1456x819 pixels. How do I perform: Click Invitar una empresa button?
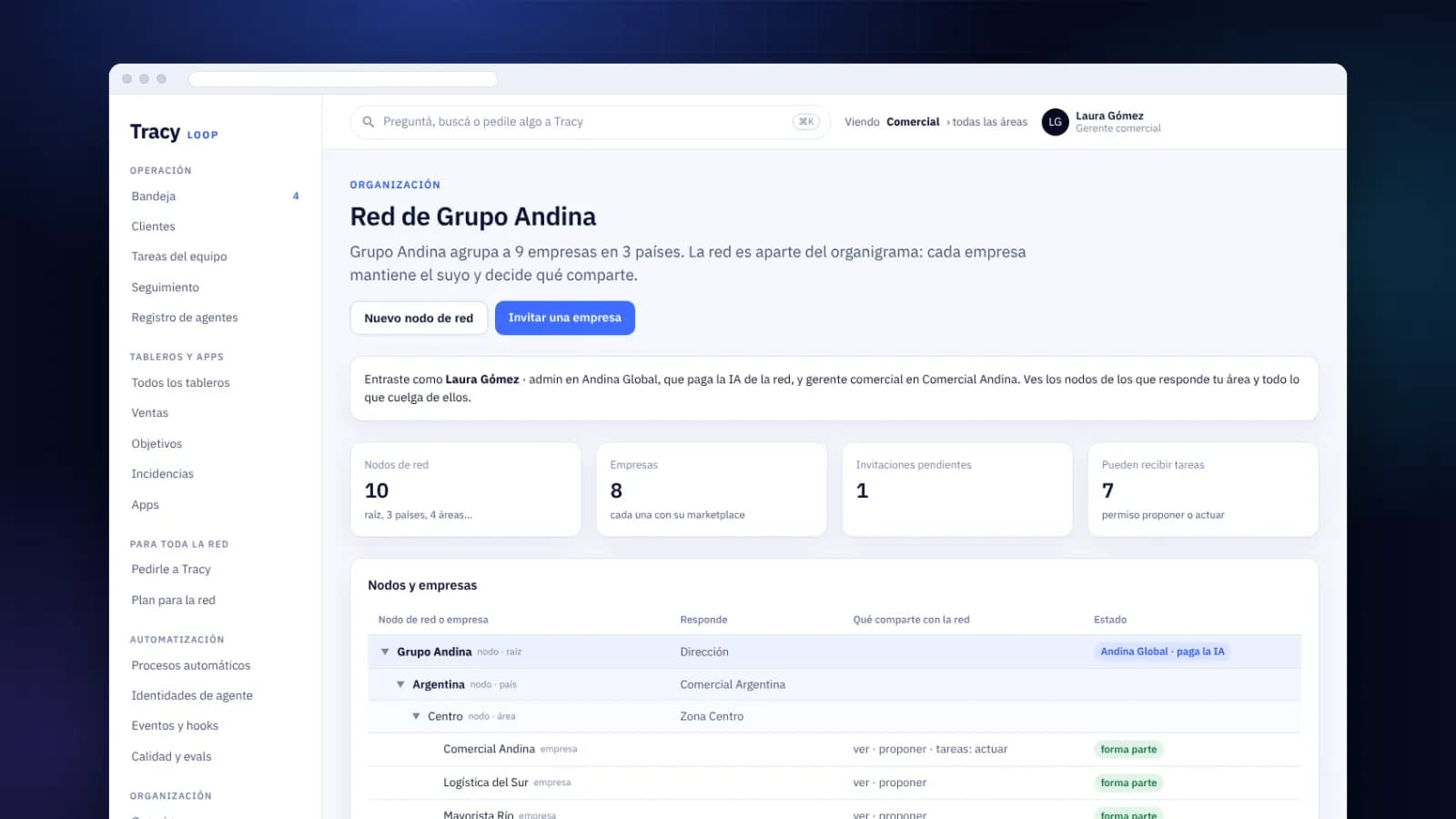tap(565, 318)
